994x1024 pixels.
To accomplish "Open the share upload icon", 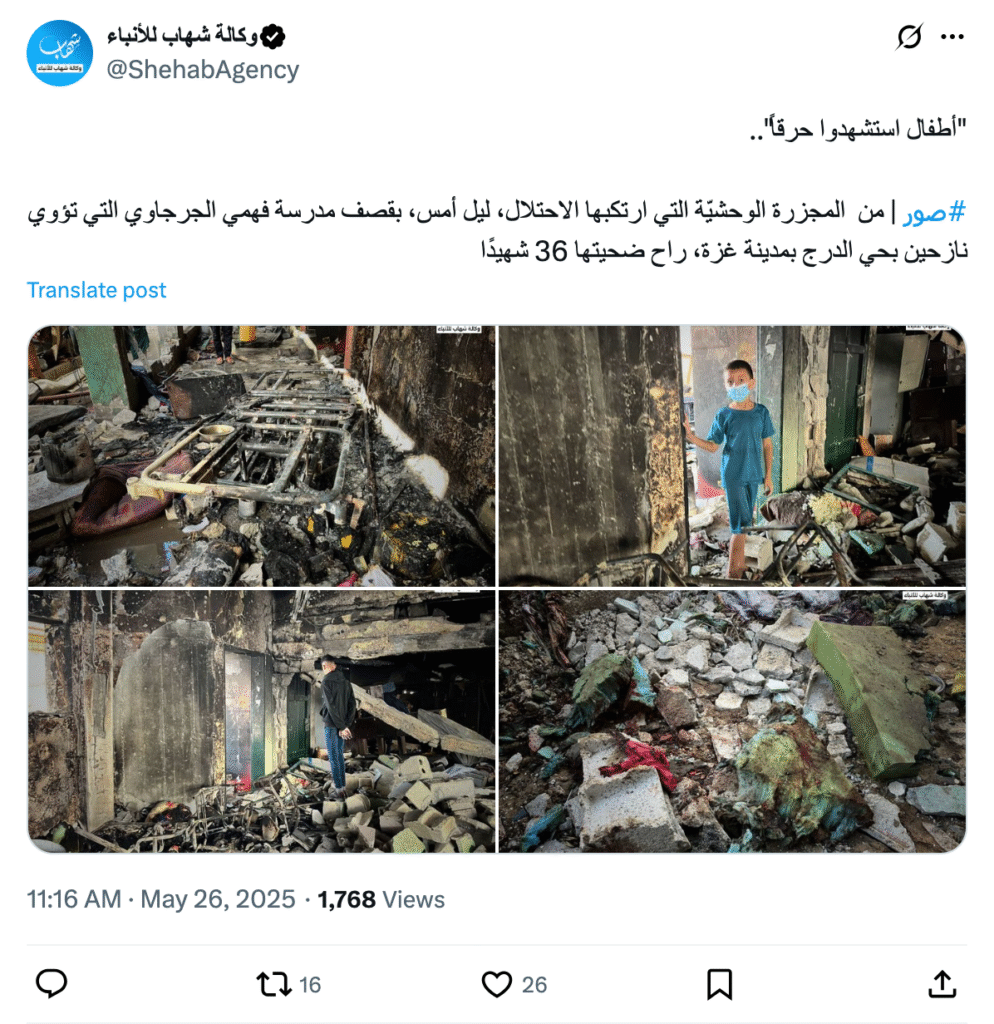I will 942,984.
